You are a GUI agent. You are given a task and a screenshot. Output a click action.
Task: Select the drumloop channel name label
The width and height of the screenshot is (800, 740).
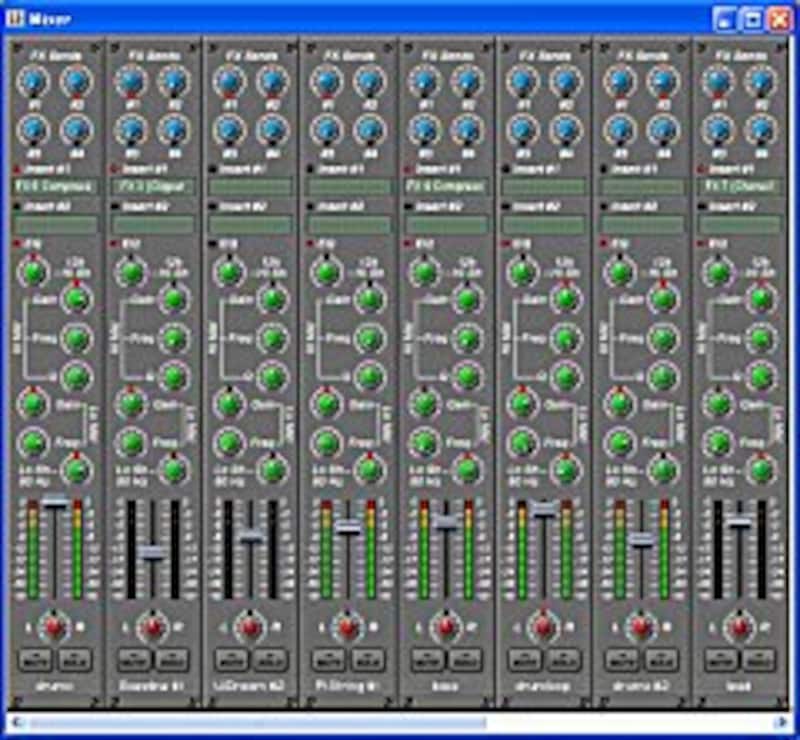544,689
